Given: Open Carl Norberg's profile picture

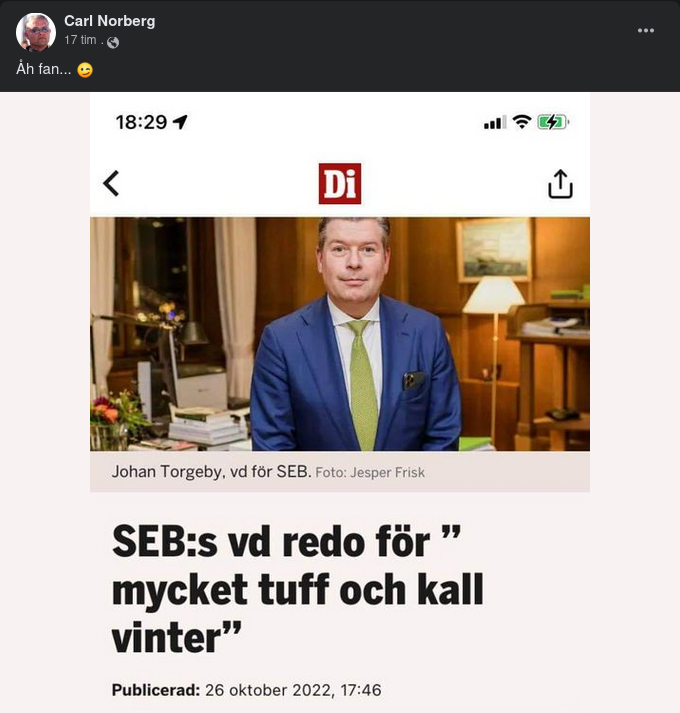Looking at the screenshot, I should click(x=35, y=32).
